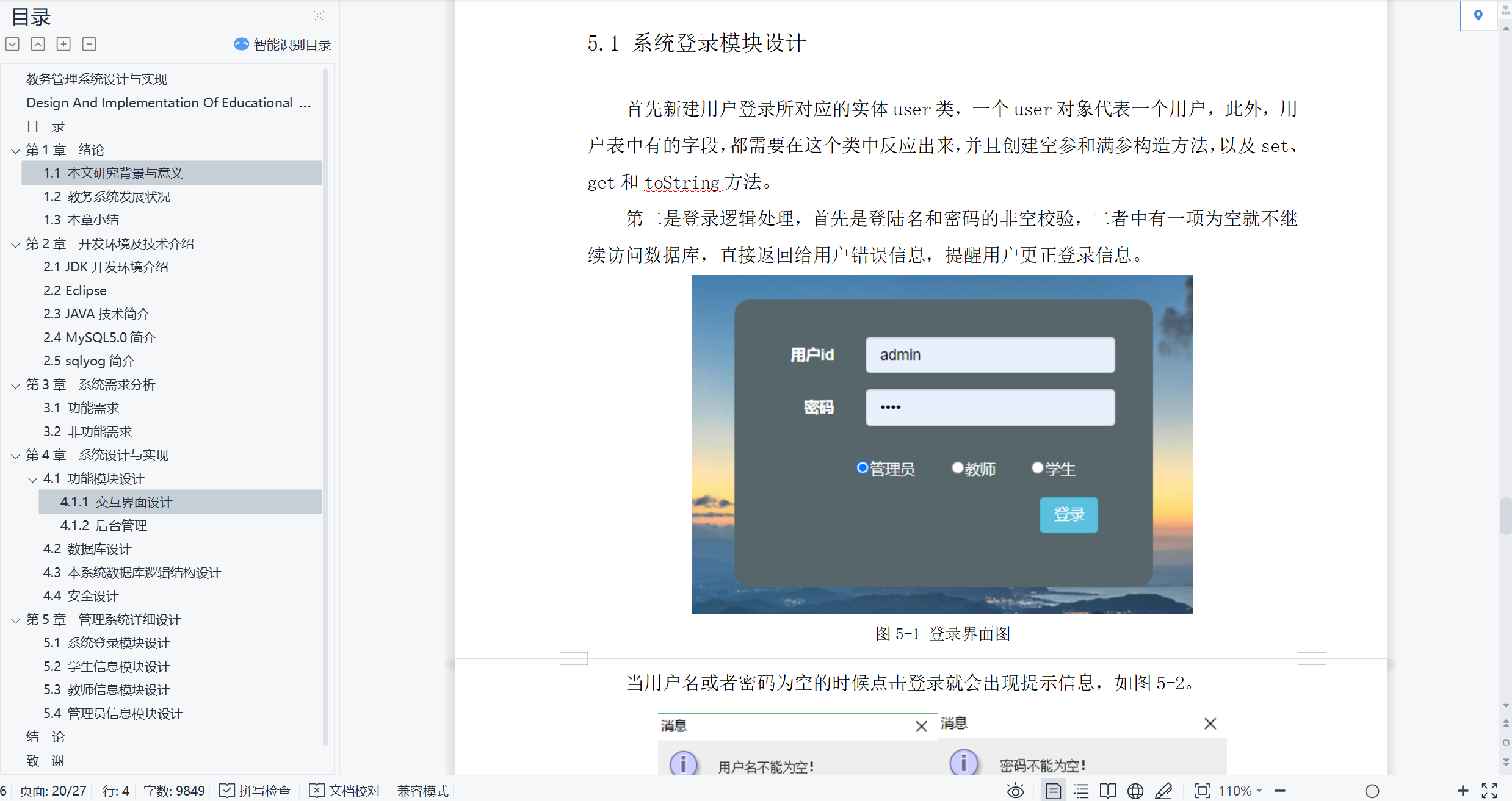Collapse 第1章 绪论 tree node
Image resolution: width=1512 pixels, height=801 pixels.
tap(16, 150)
